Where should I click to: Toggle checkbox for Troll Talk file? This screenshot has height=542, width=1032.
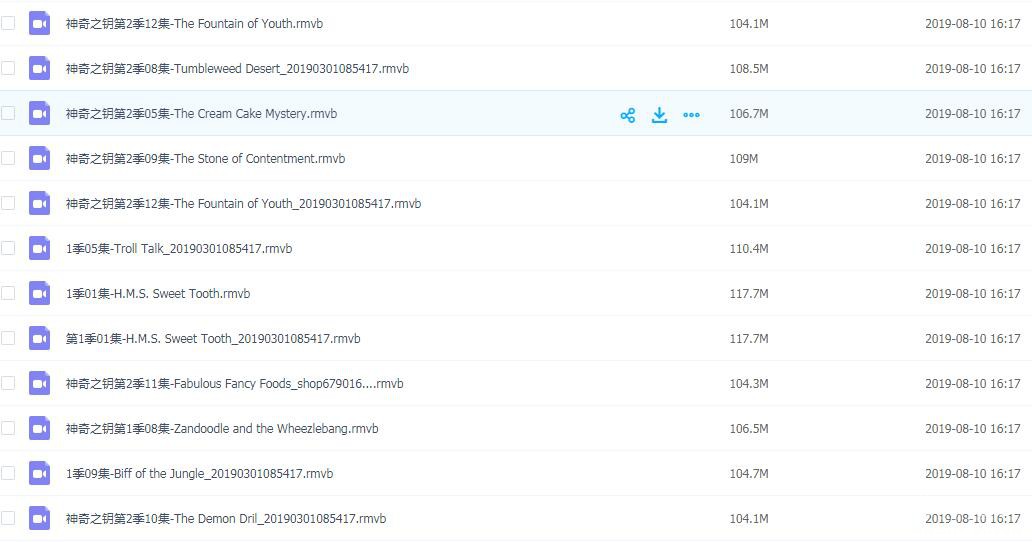click(8, 248)
